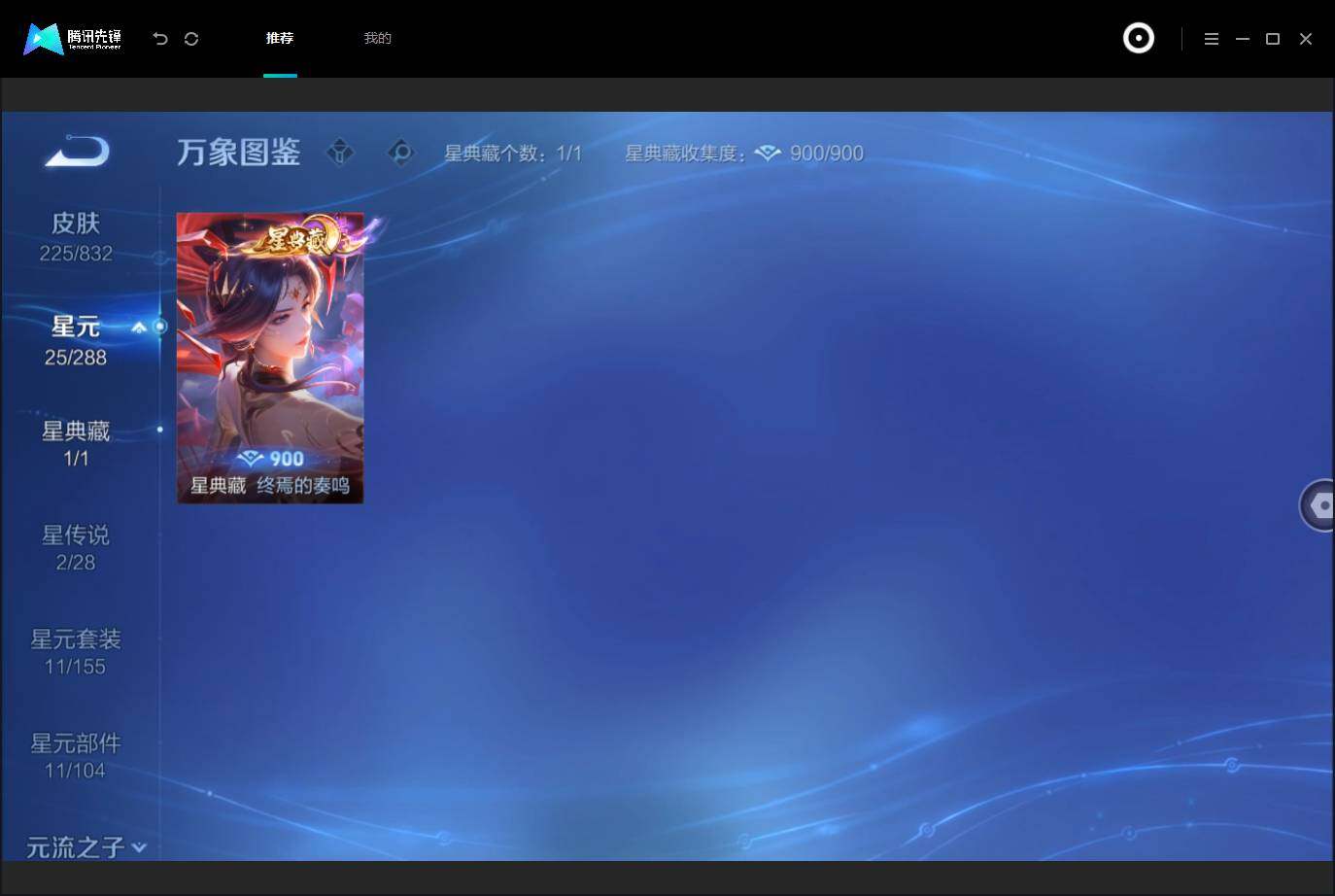
Task: Switch to the 推荐 tab
Action: [x=280, y=38]
